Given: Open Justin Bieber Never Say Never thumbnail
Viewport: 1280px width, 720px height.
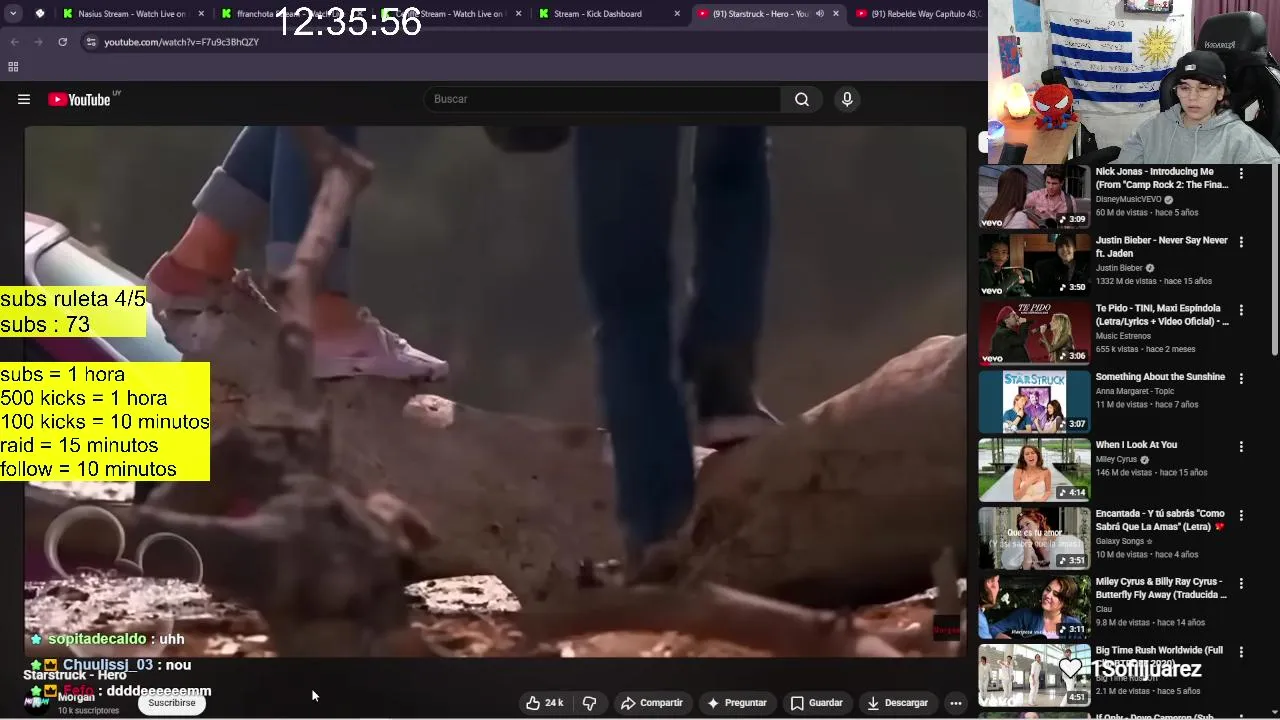Looking at the screenshot, I should (1034, 265).
